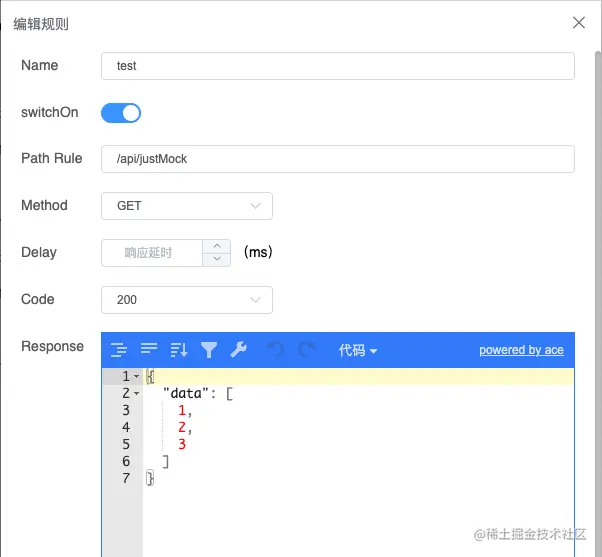Click the value 3 on editor line 5
Viewport: 602px width, 557px height.
tap(182, 444)
